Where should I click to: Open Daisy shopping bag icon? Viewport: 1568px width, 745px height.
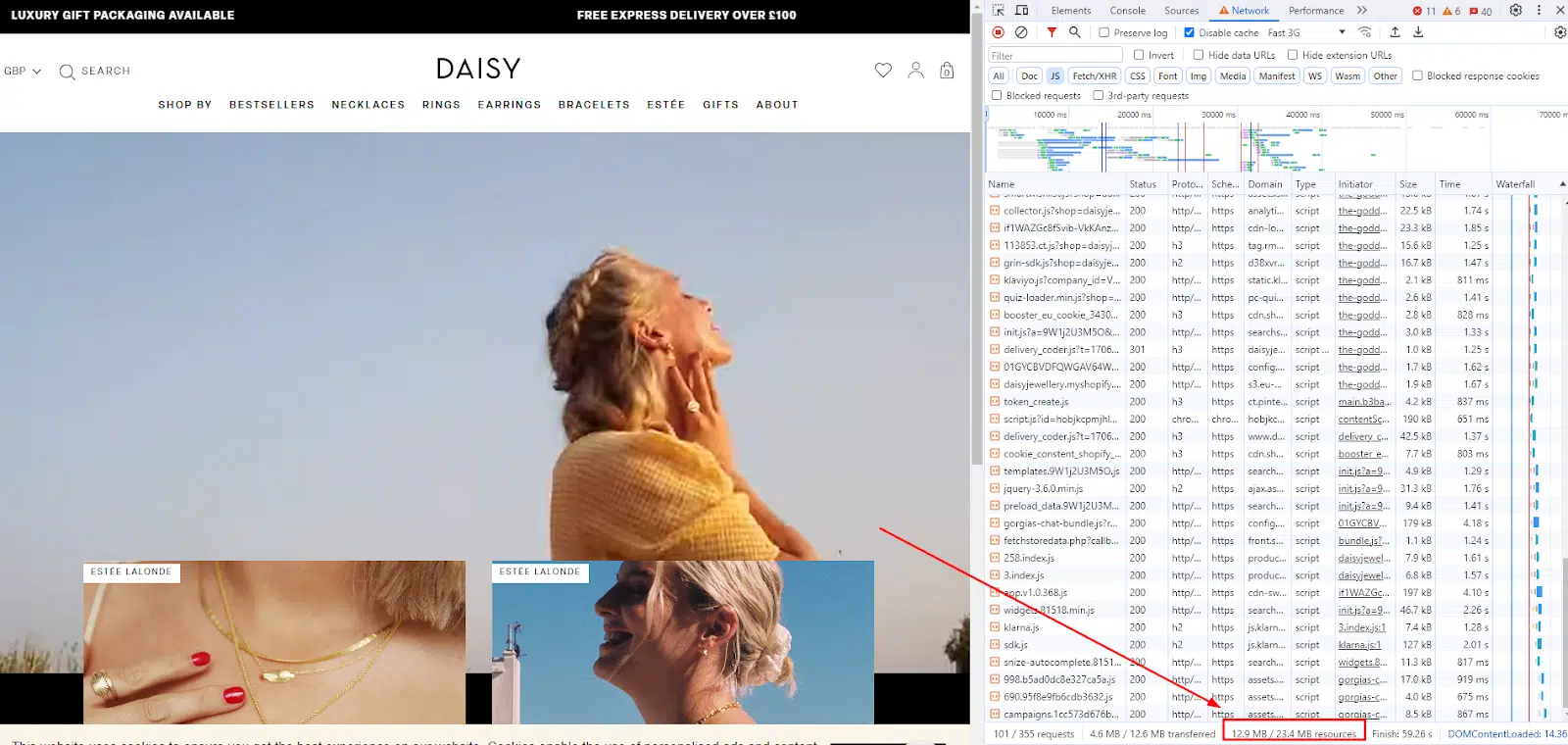(947, 70)
